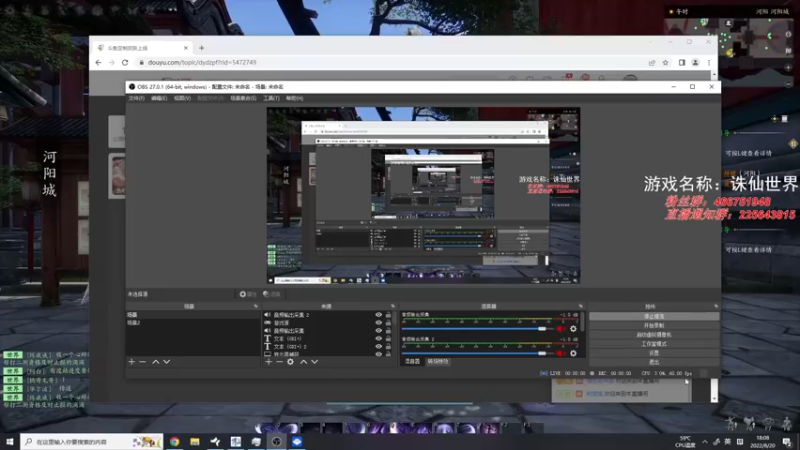Open source properties gear below sources list
This screenshot has height=450, width=800.
[x=290, y=362]
